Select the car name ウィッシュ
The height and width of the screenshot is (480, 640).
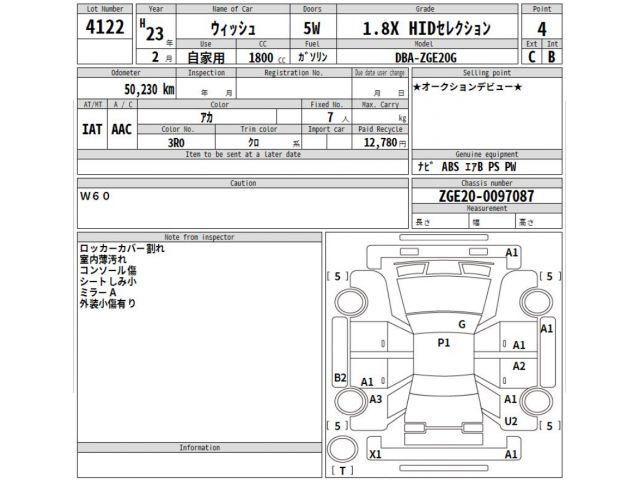coord(233,28)
